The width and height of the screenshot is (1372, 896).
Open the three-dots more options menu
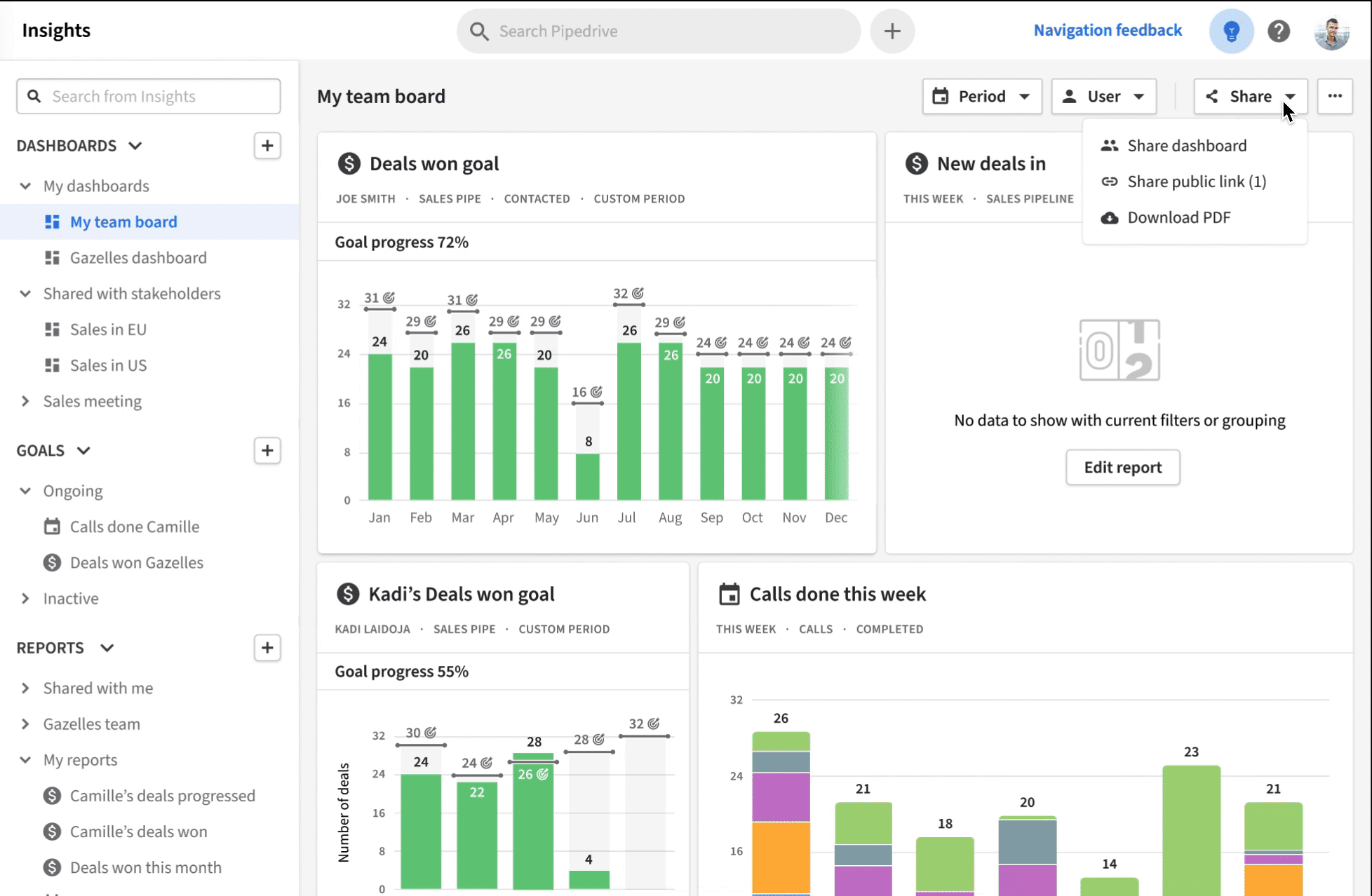(1335, 96)
